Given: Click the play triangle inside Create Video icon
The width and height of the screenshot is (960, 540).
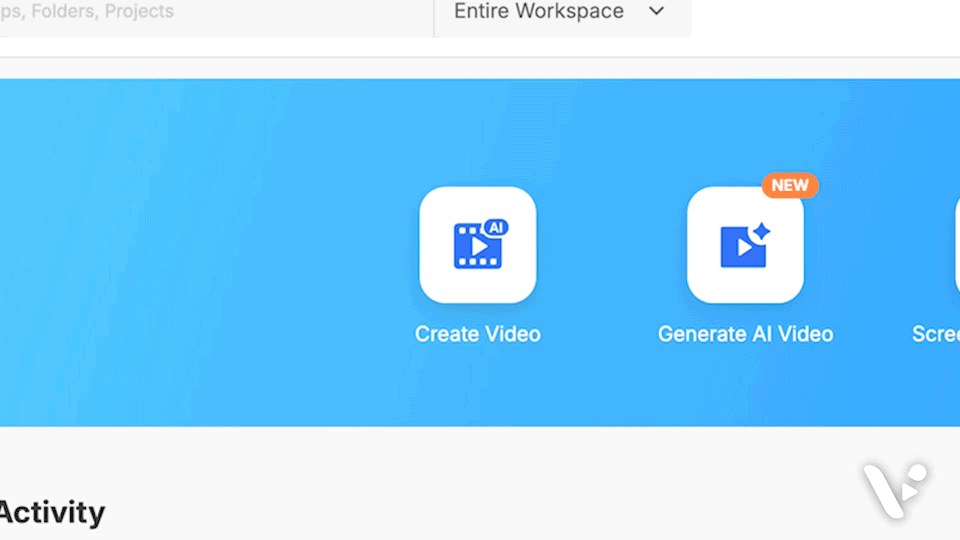Looking at the screenshot, I should [479, 246].
